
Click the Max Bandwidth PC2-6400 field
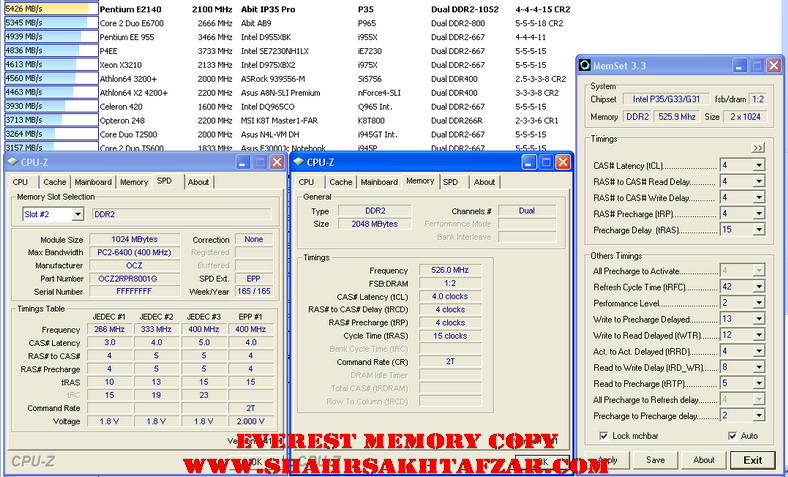(134, 252)
